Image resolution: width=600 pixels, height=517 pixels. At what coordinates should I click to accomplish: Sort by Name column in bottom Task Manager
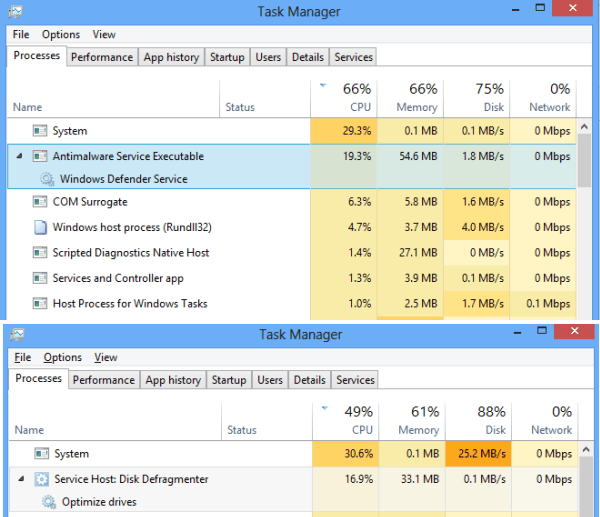tap(115, 421)
